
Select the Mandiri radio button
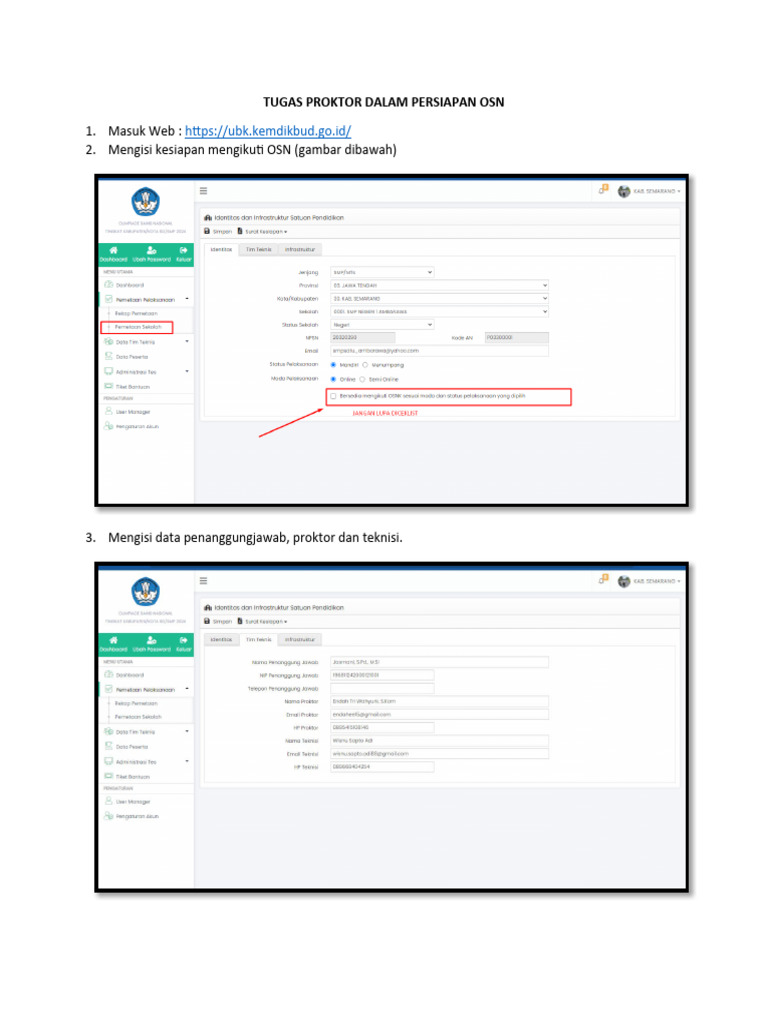click(x=333, y=364)
